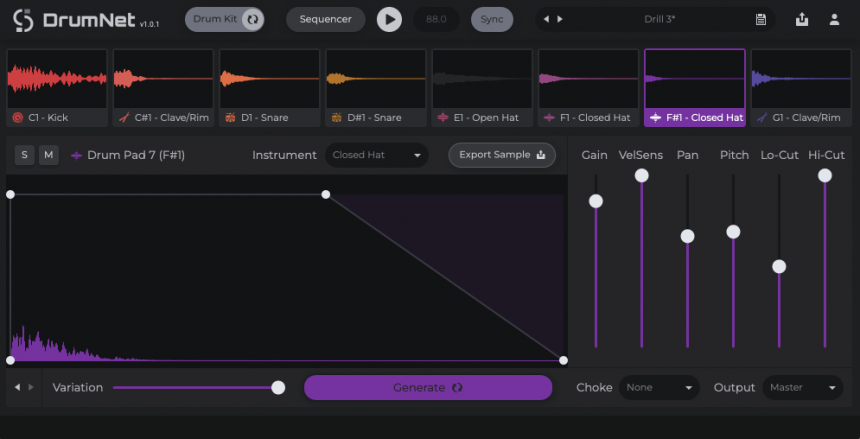This screenshot has height=439, width=860.
Task: Click the VelSens slider handle
Action: pos(642,176)
